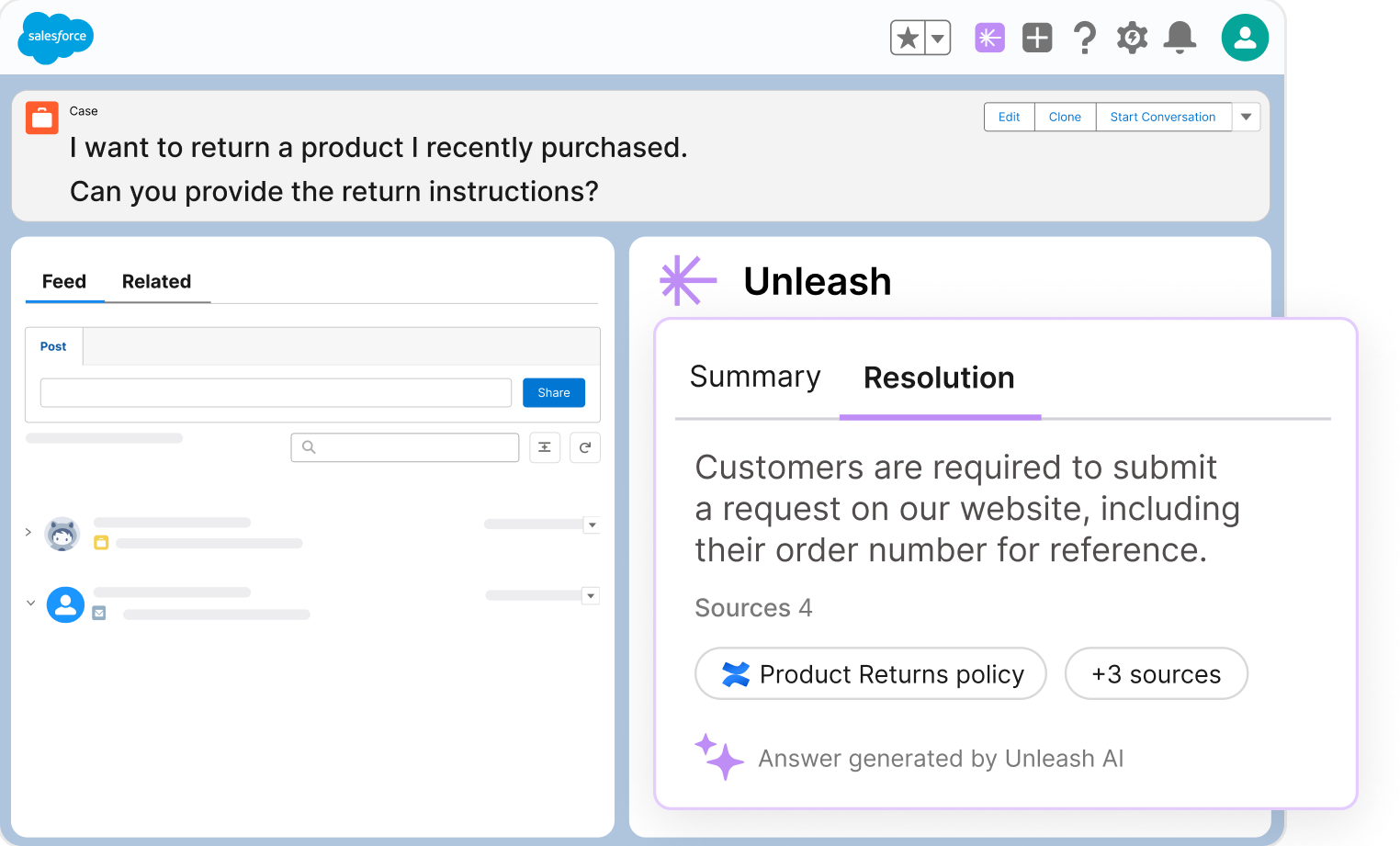Click the Astro bot avatar
The image size is (1400, 846).
coord(62,534)
